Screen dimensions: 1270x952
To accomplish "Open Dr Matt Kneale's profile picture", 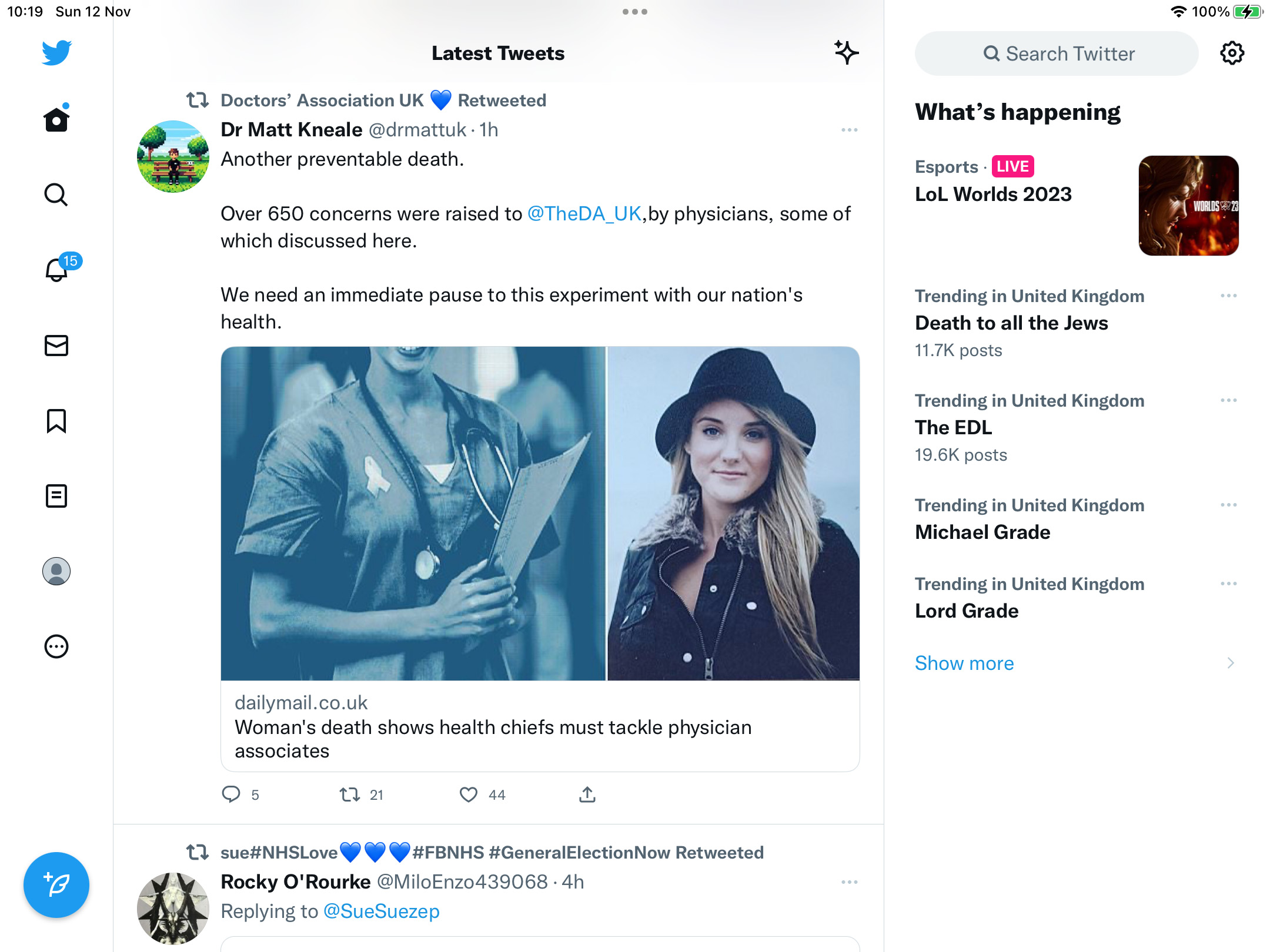I will coord(173,156).
